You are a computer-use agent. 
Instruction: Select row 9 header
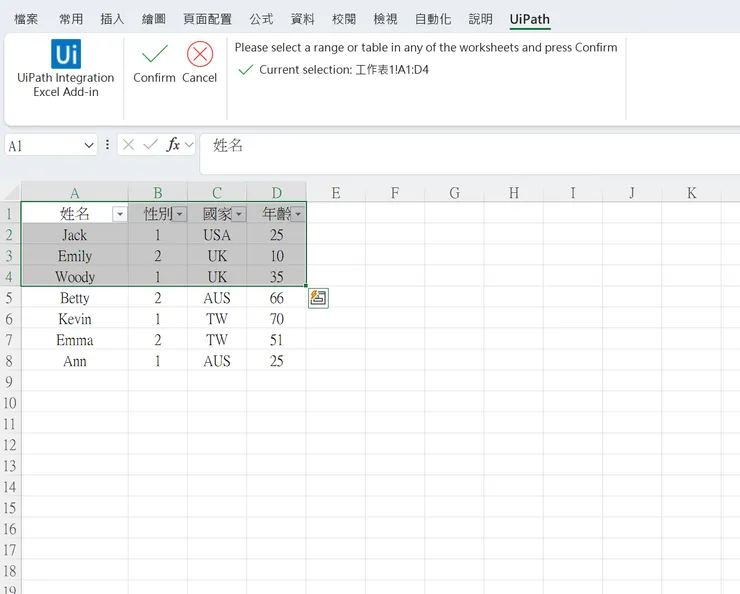pos(9,382)
